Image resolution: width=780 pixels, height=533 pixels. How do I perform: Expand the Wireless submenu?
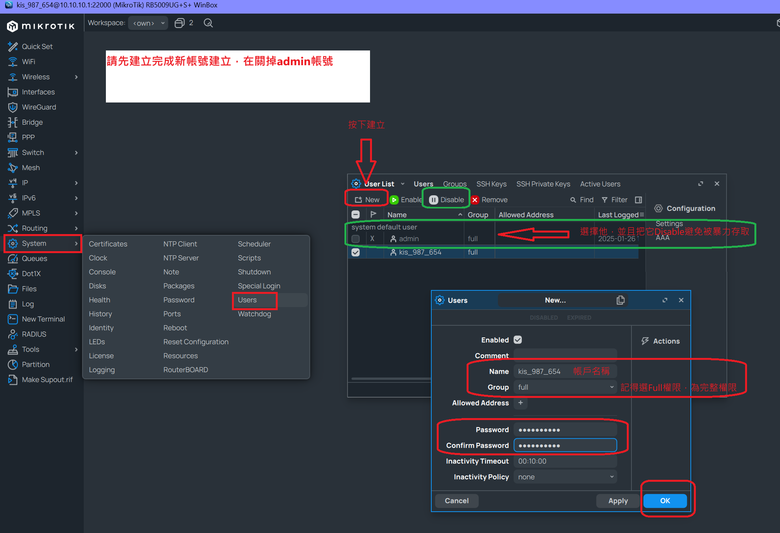(76, 77)
